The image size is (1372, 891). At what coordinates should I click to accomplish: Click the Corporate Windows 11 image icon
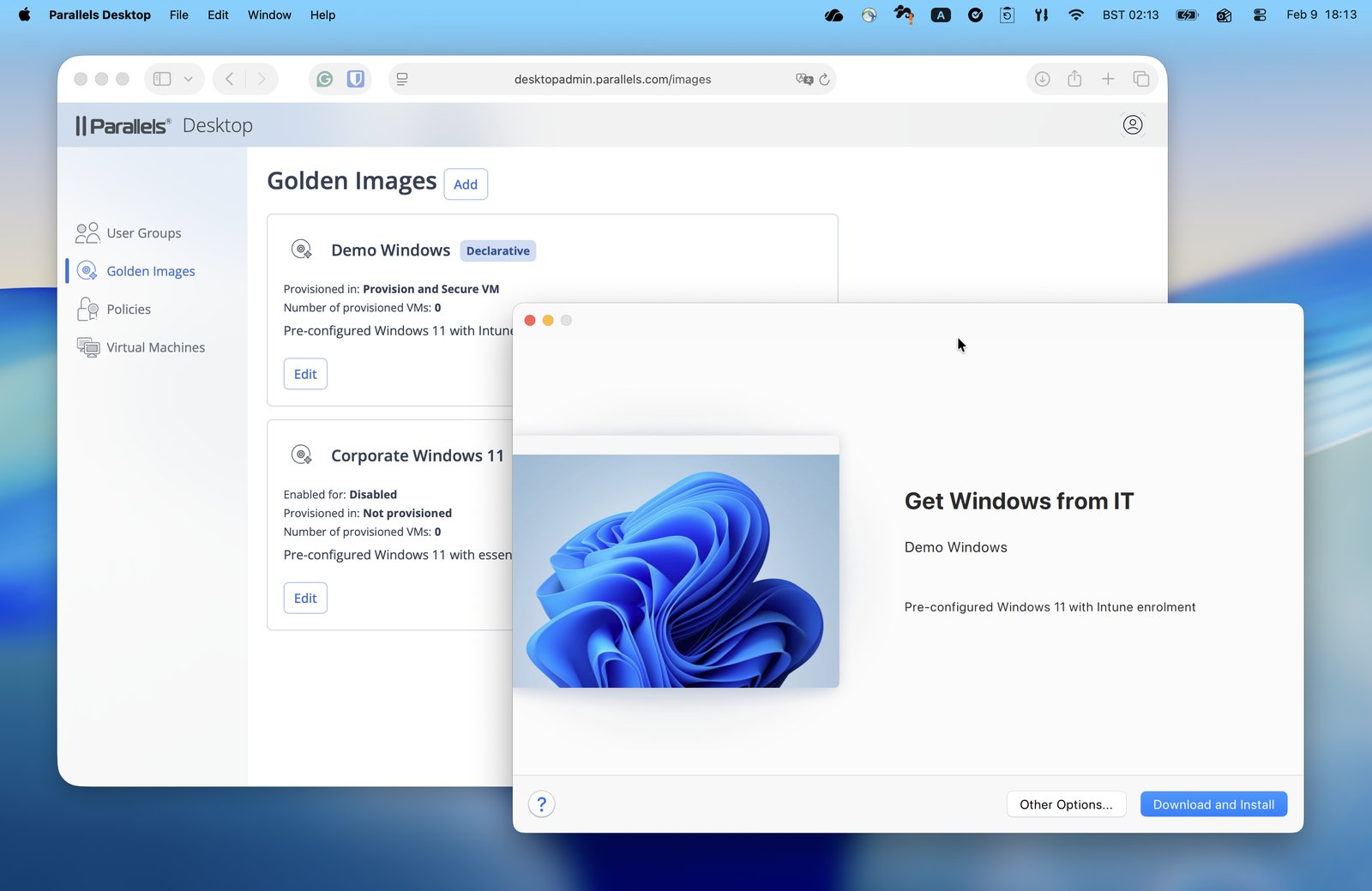coord(302,455)
